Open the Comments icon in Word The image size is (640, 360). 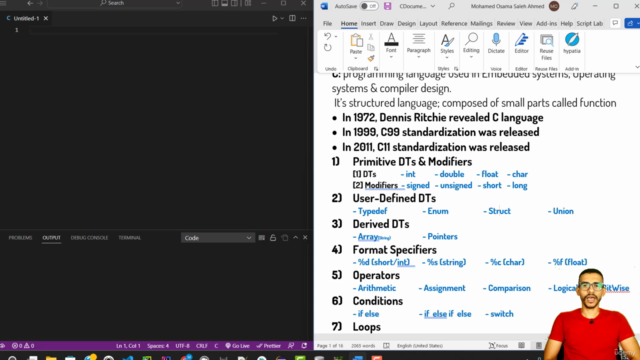point(615,23)
